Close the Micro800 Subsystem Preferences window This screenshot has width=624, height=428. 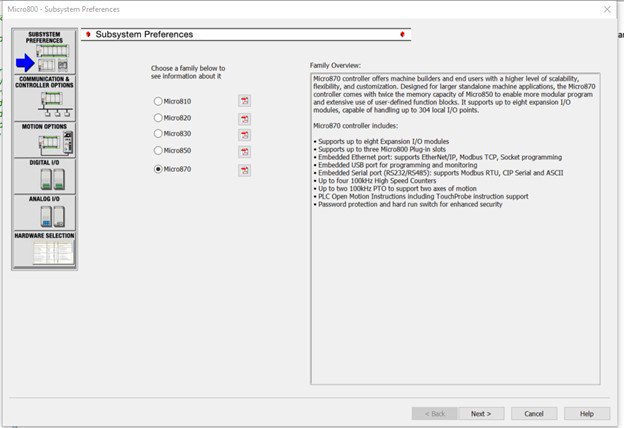(607, 9)
